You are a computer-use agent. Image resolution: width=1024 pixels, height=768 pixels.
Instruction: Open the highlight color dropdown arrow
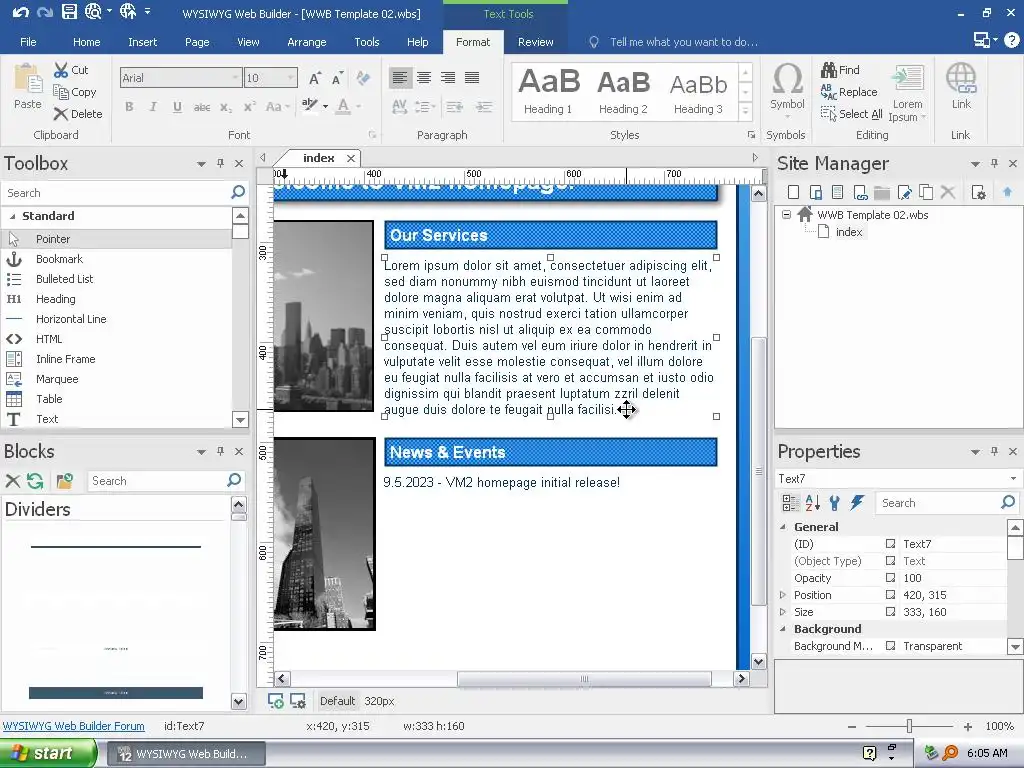325,106
